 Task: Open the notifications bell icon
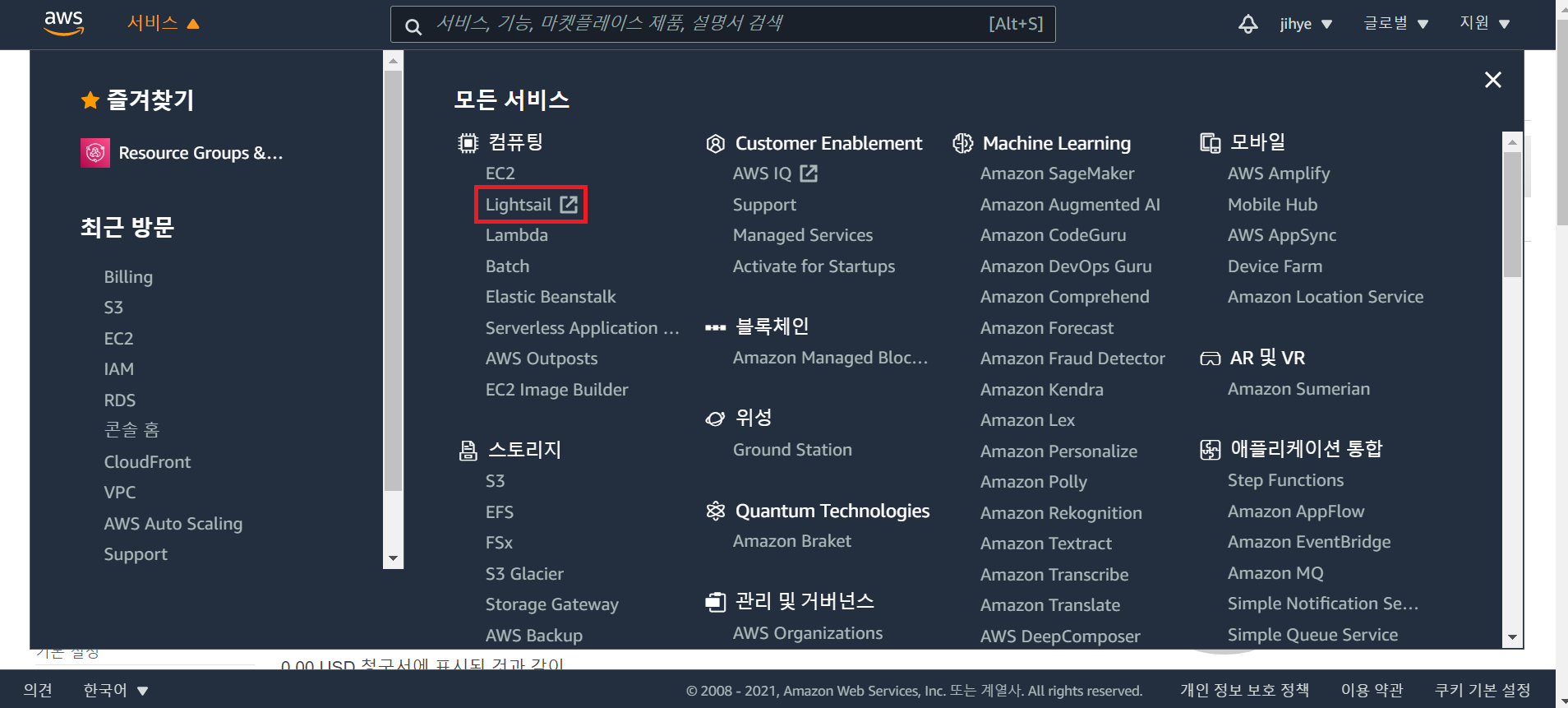(x=1247, y=24)
